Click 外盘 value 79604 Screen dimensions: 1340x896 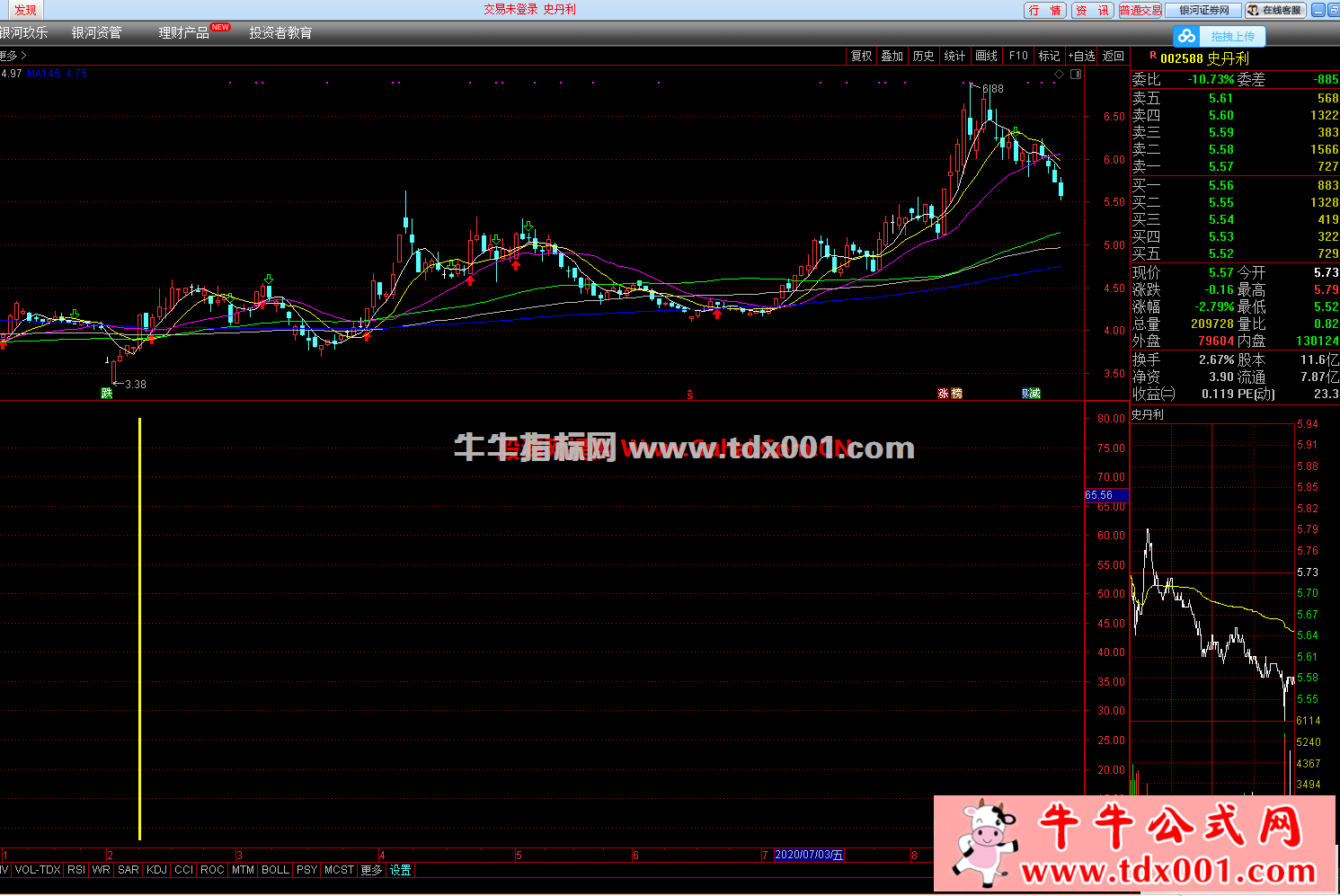point(1216,341)
